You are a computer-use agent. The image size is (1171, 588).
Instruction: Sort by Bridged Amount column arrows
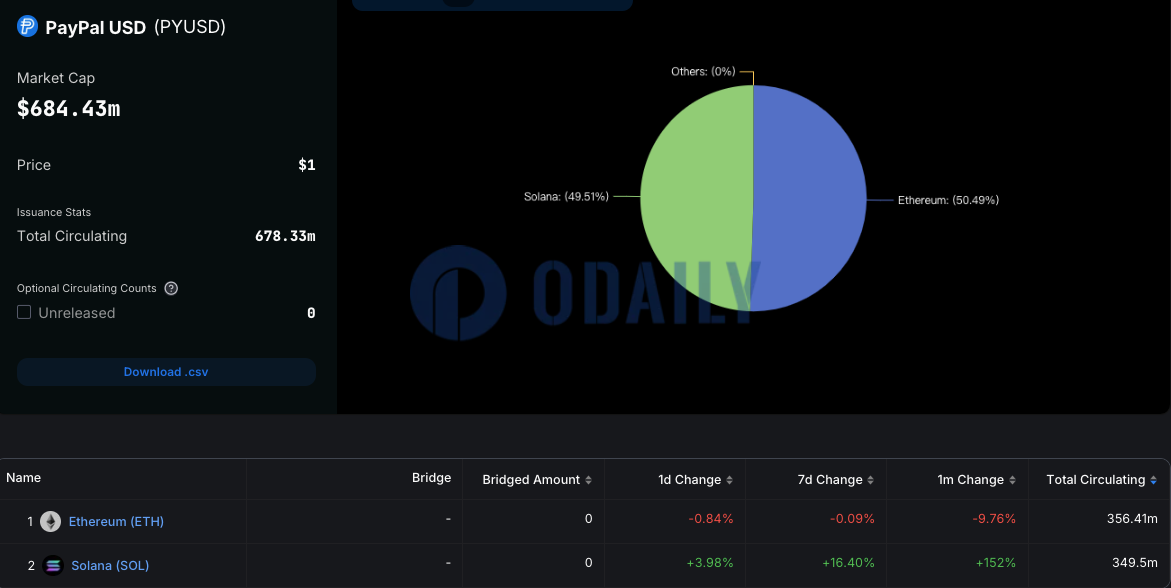(x=588, y=480)
